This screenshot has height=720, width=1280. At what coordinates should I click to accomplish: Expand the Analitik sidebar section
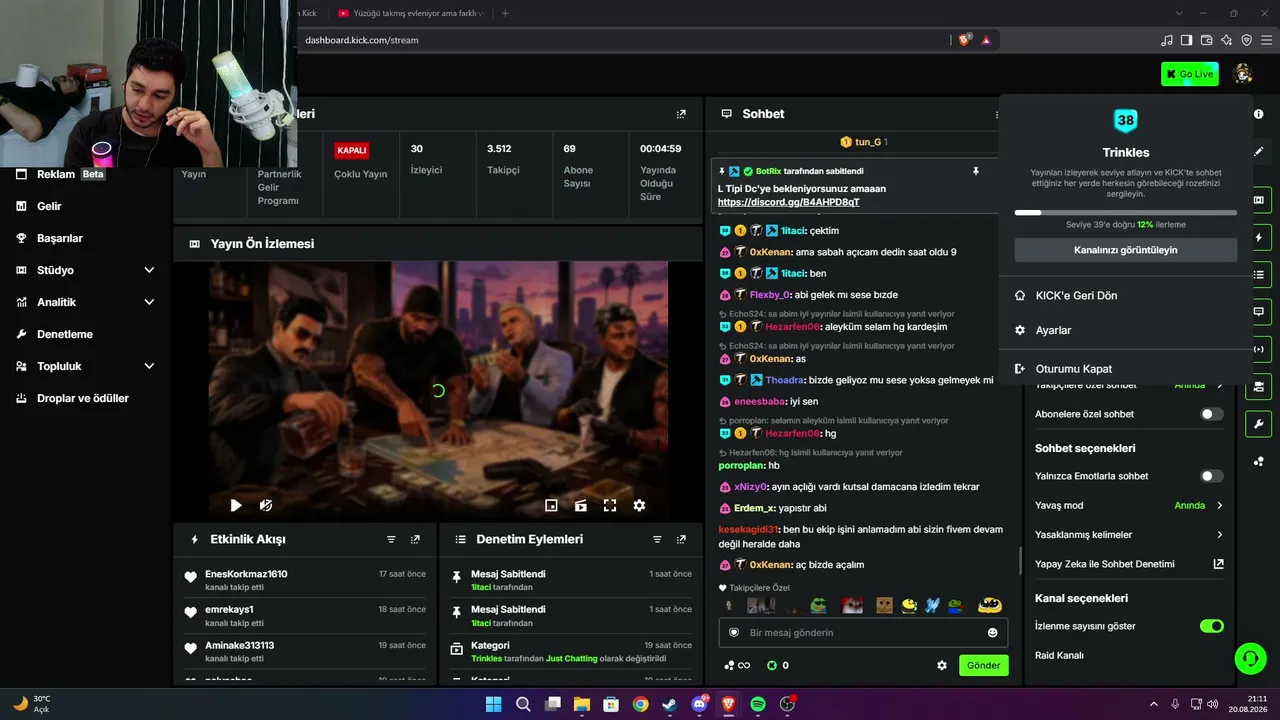click(86, 302)
